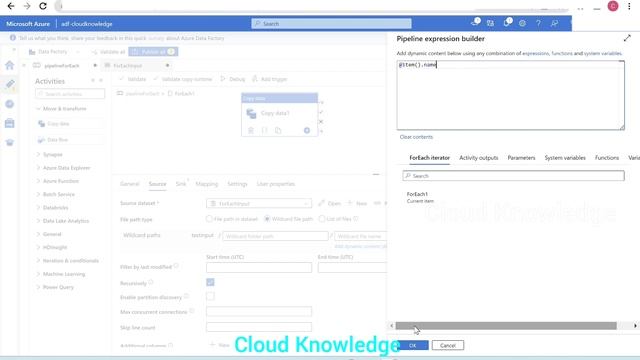The height and width of the screenshot is (360, 640).
Task: Expand the Synapse activities category
Action: pos(50,155)
